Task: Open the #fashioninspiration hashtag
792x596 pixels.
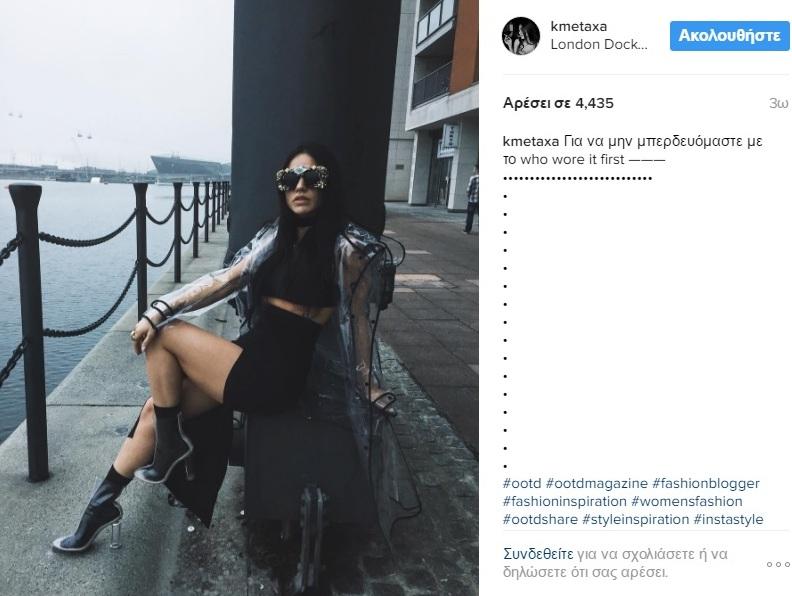Action: click(565, 502)
